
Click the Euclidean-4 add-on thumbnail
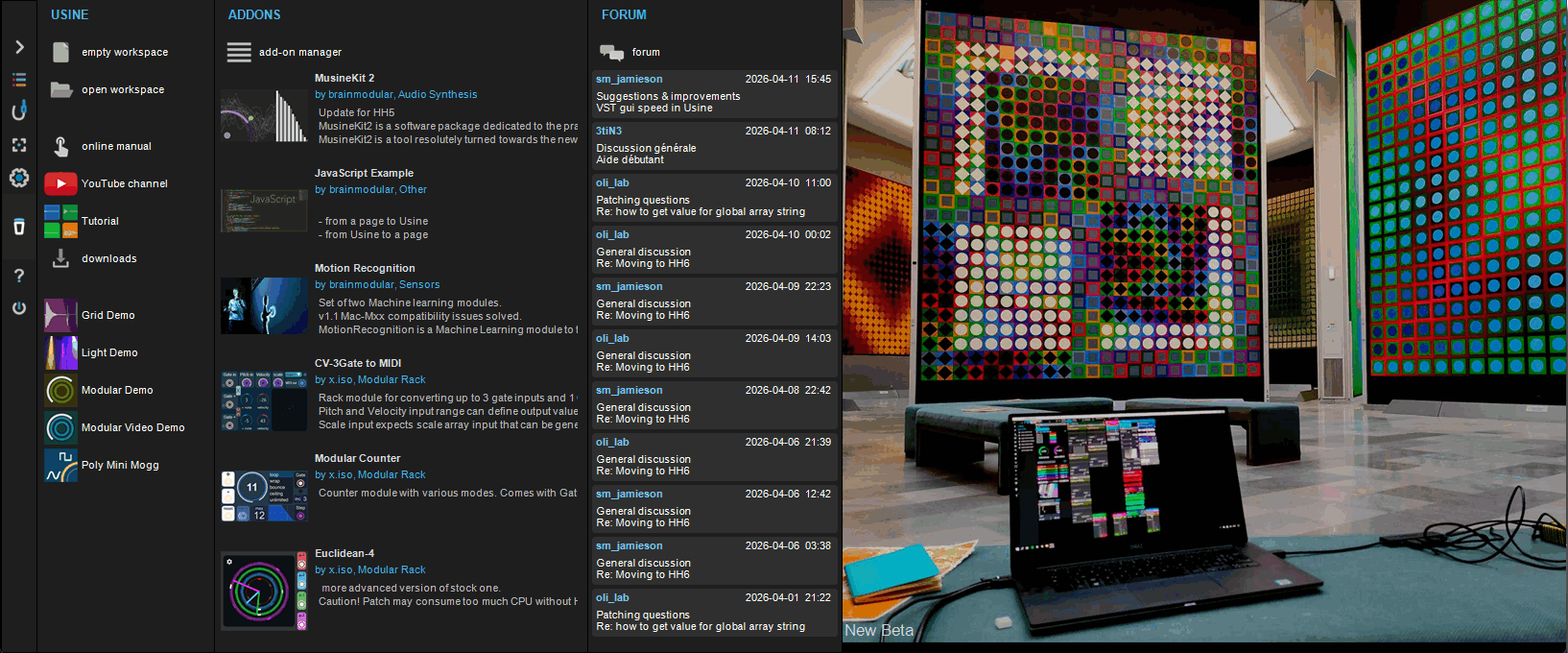(x=264, y=592)
